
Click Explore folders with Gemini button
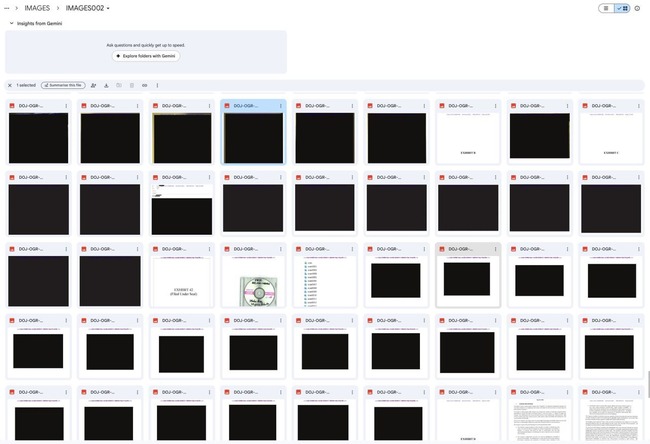click(146, 56)
